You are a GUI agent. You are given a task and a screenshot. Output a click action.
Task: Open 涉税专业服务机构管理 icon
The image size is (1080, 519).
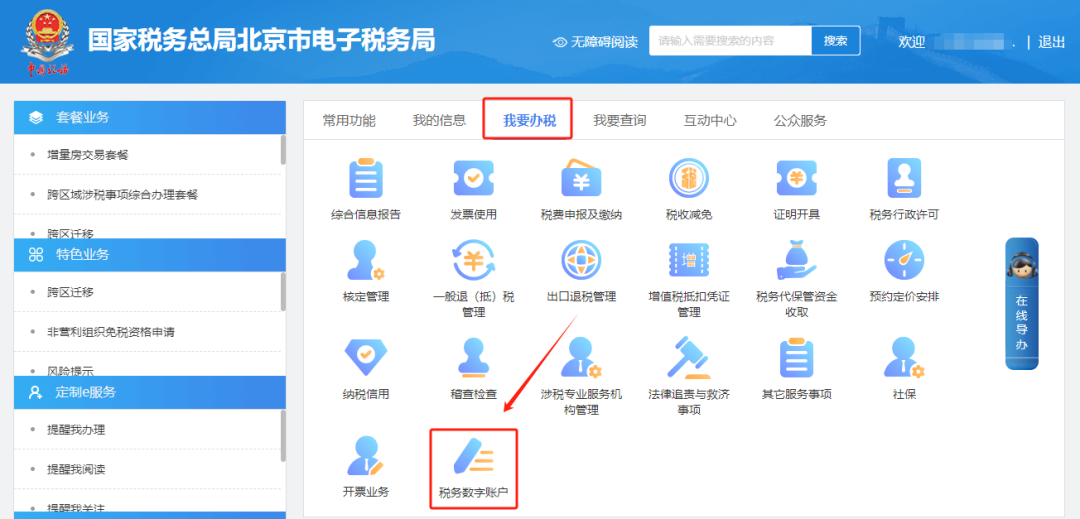click(x=581, y=358)
